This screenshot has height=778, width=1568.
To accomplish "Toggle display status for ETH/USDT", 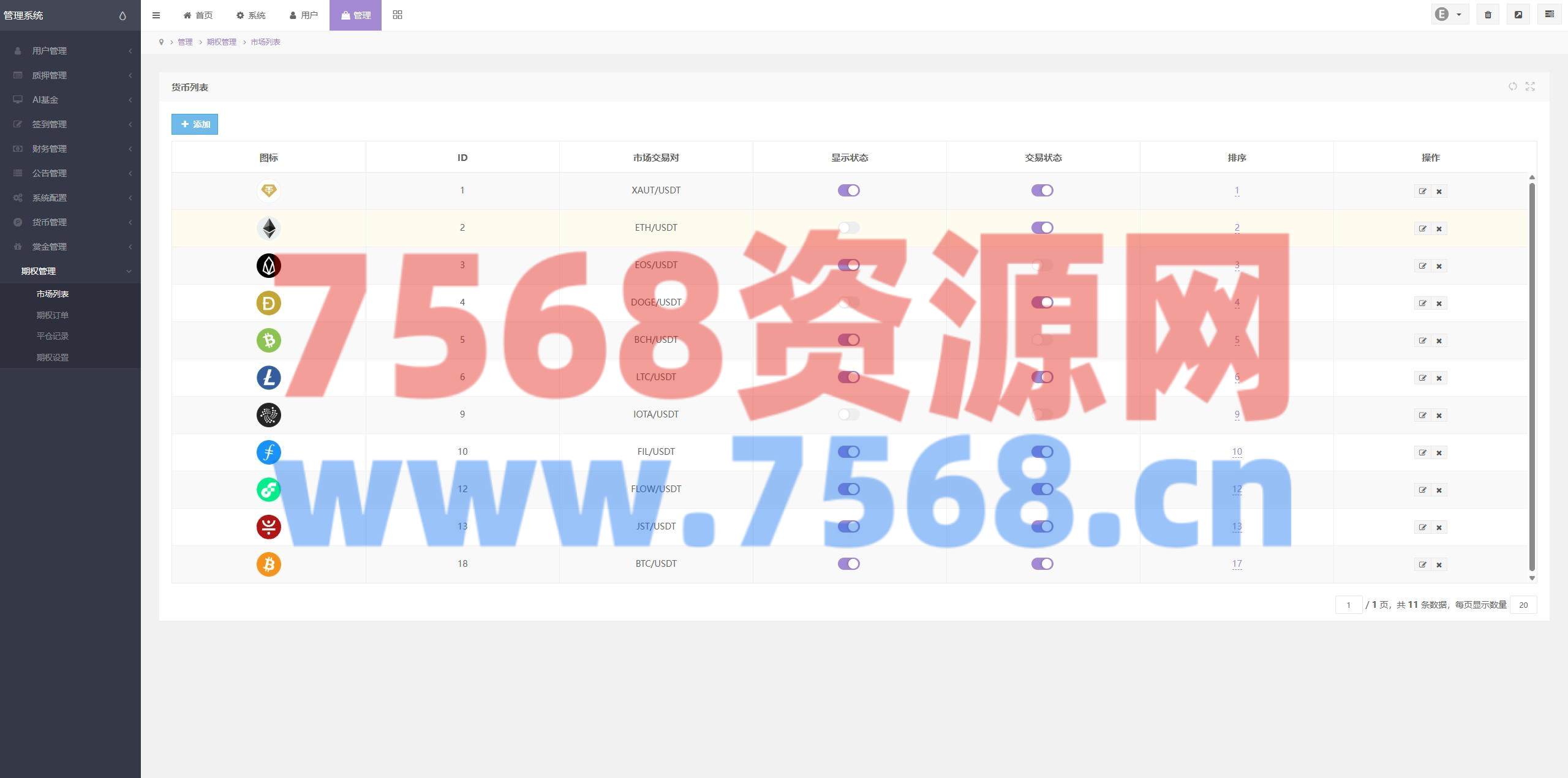I will coord(848,228).
